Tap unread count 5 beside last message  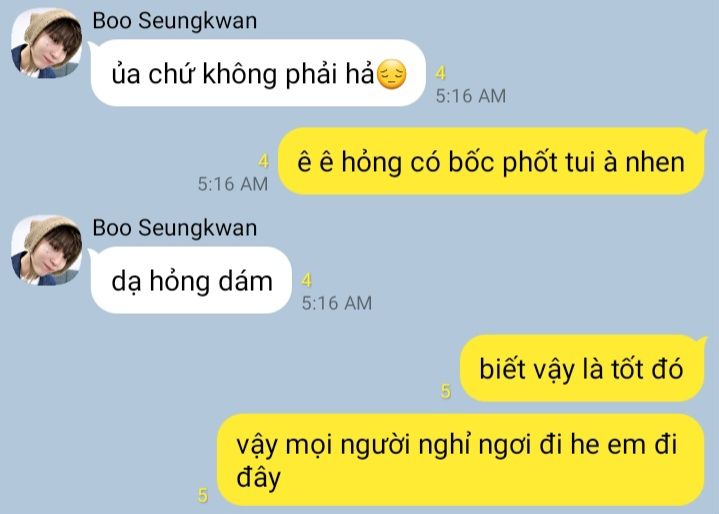coord(203,495)
